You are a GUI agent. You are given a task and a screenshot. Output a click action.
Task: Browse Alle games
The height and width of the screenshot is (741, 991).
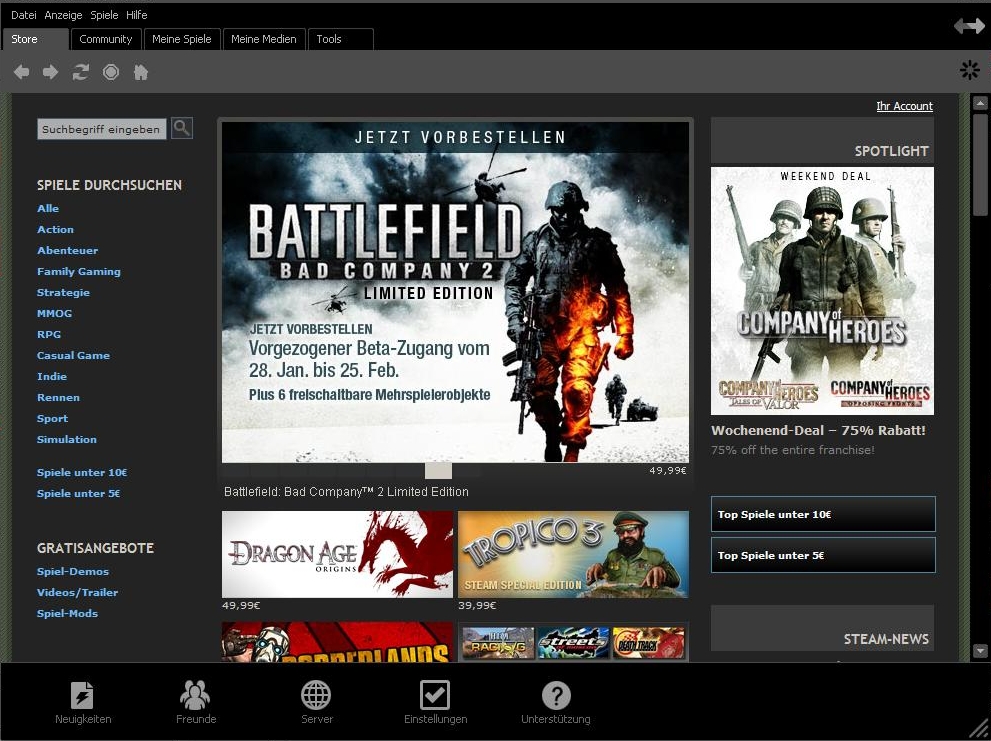point(48,209)
